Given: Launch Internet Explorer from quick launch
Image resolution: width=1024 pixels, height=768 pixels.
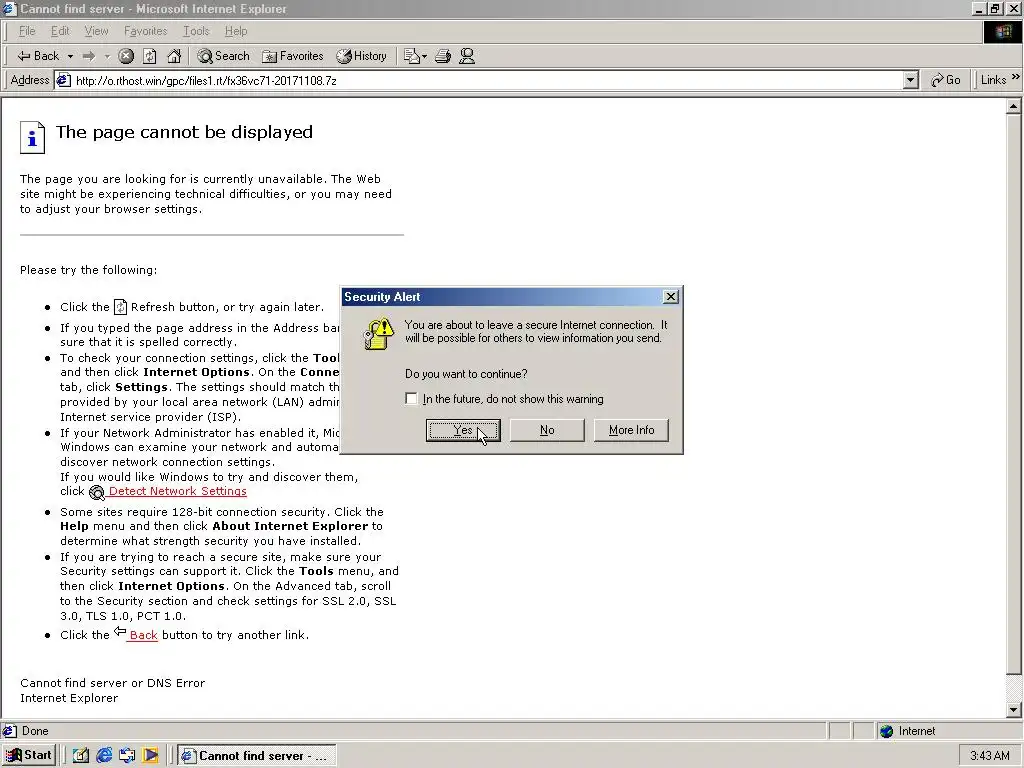Looking at the screenshot, I should (x=104, y=756).
